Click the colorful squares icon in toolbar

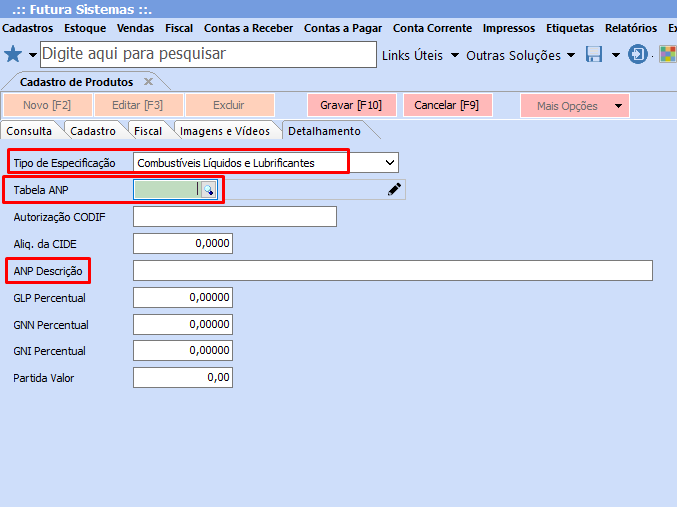coord(667,54)
